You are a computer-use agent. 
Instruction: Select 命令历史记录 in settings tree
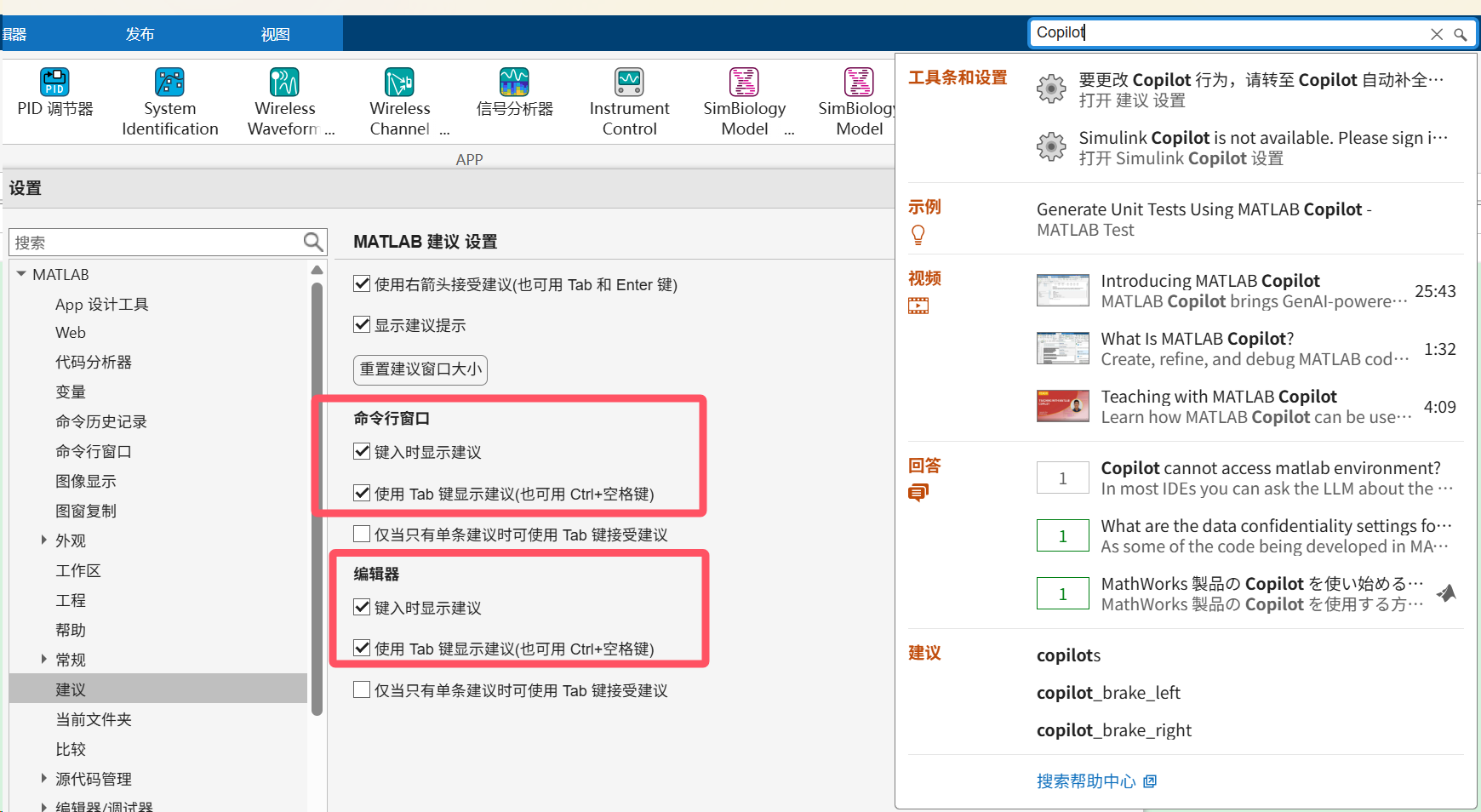pyautogui.click(x=101, y=421)
